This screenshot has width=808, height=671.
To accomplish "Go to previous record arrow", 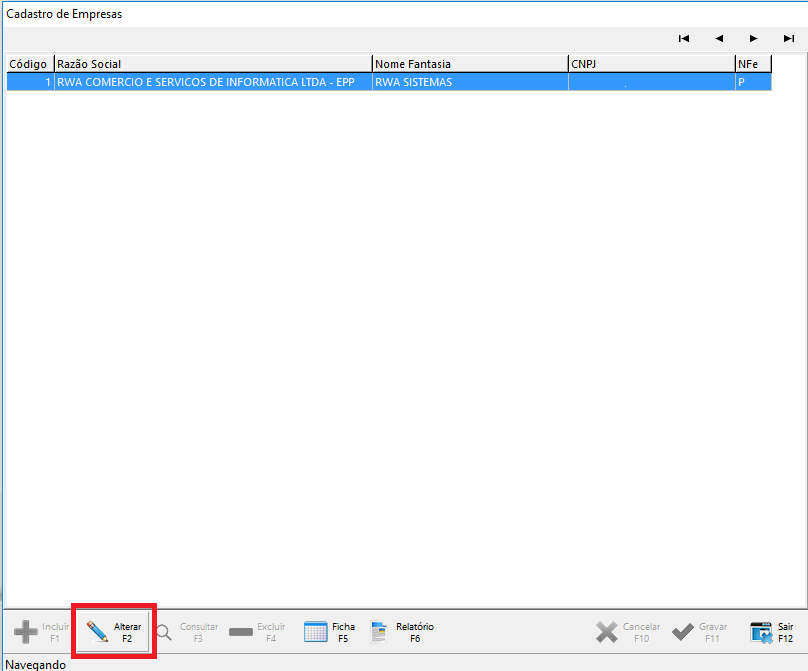I will tap(719, 39).
